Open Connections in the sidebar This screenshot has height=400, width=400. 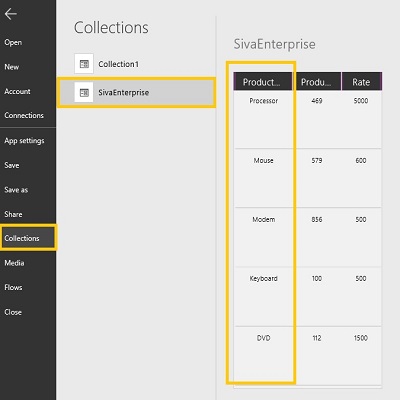pyautogui.click(x=24, y=115)
